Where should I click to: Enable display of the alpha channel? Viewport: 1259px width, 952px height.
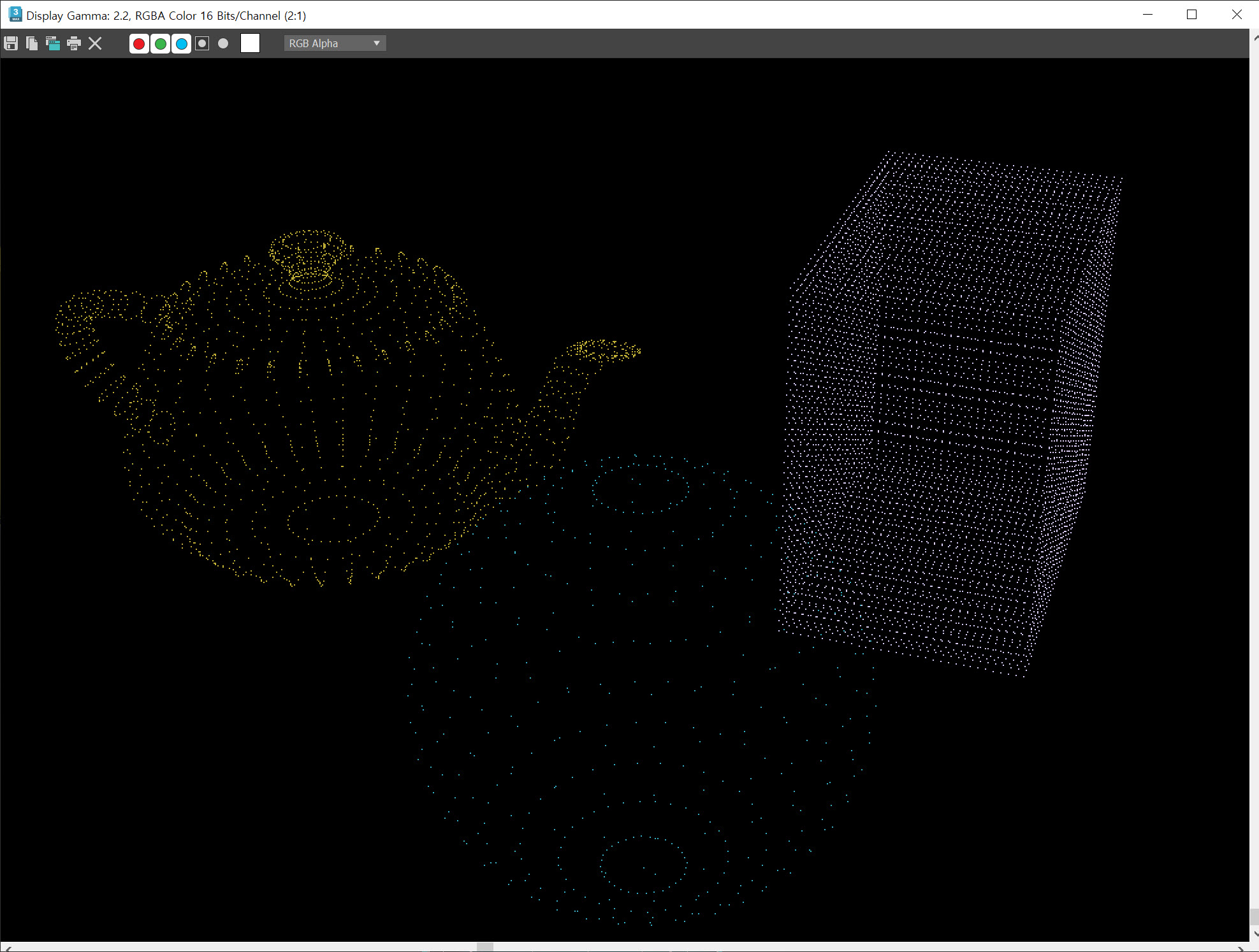202,43
